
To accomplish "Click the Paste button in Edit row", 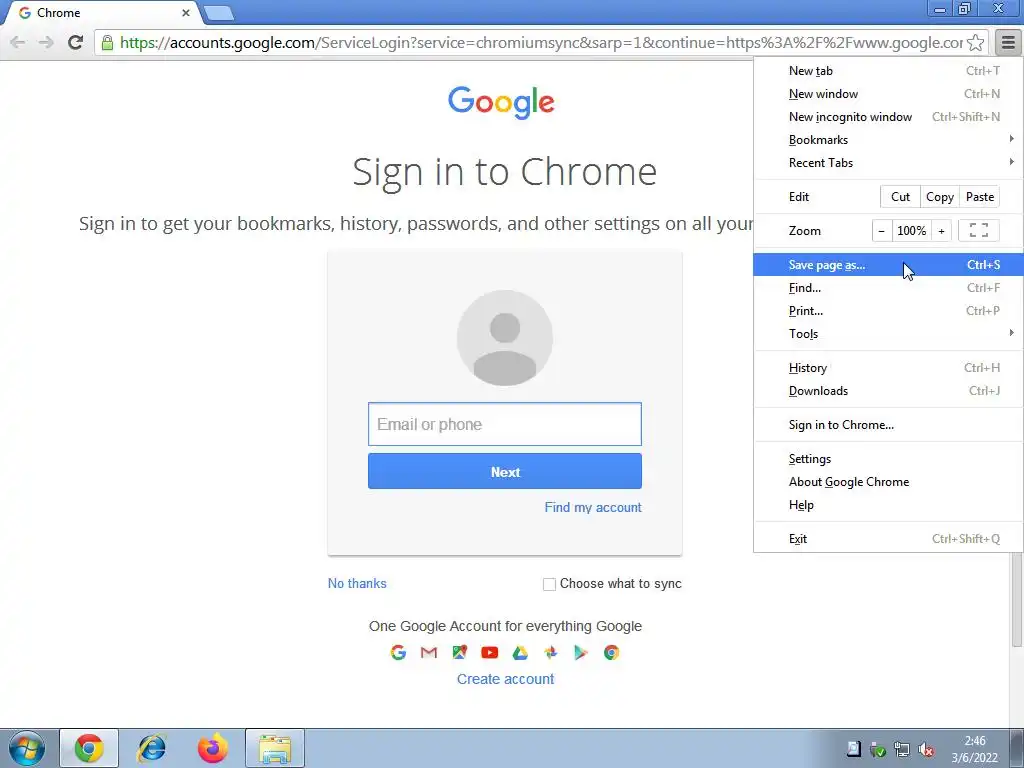I will [980, 197].
